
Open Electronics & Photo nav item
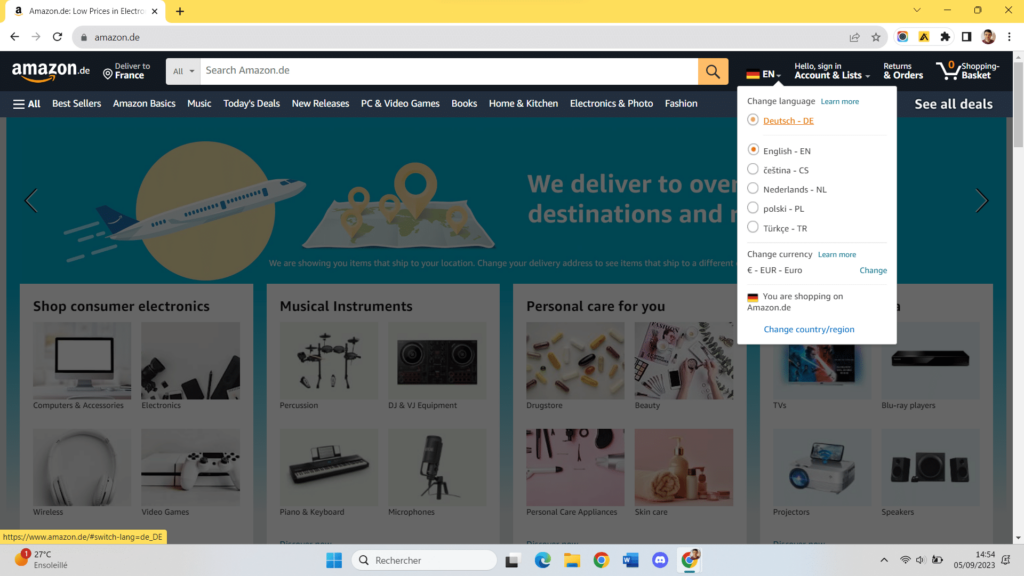[x=611, y=104]
